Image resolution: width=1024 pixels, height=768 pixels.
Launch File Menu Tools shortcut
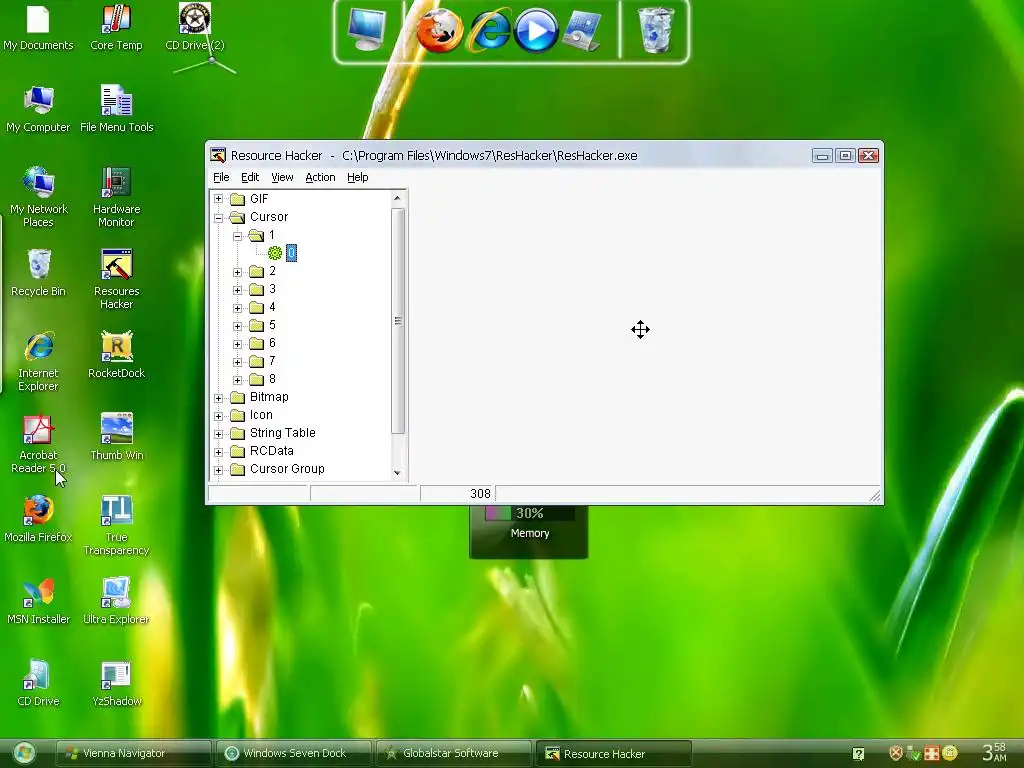(116, 110)
